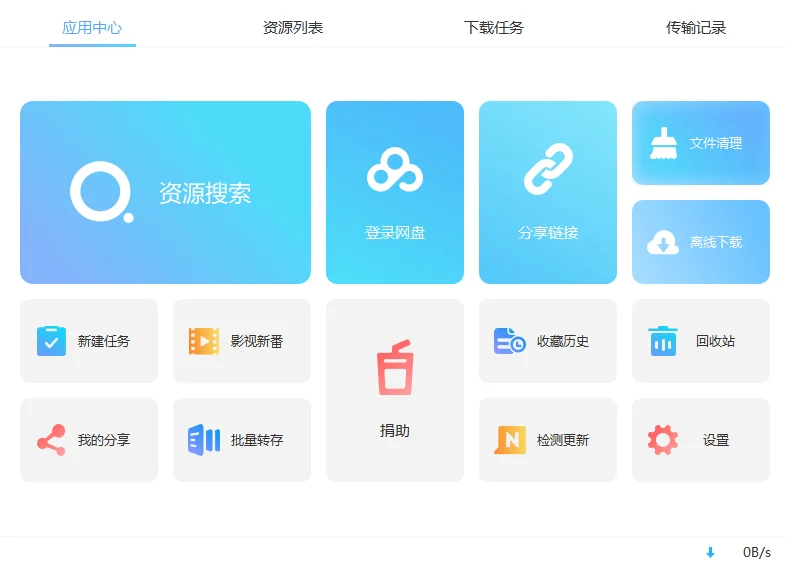The image size is (786, 563).
Task: Click the 批量转存 label
Action: pyautogui.click(x=257, y=440)
